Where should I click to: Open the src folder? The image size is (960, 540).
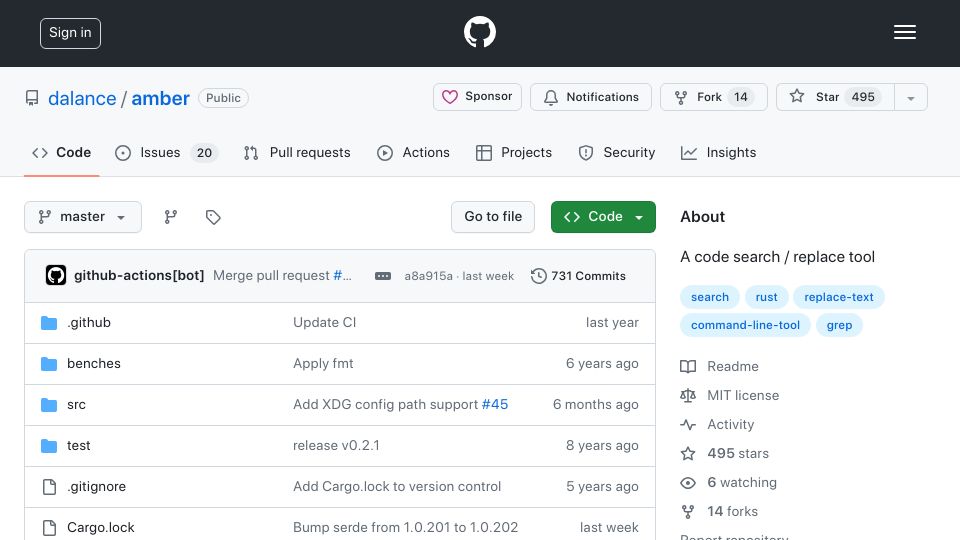pos(77,405)
